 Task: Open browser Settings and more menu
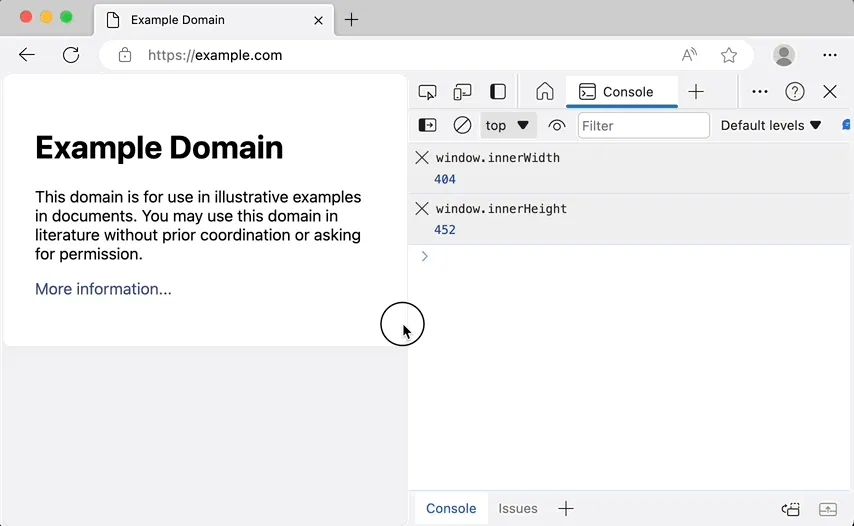click(x=830, y=55)
